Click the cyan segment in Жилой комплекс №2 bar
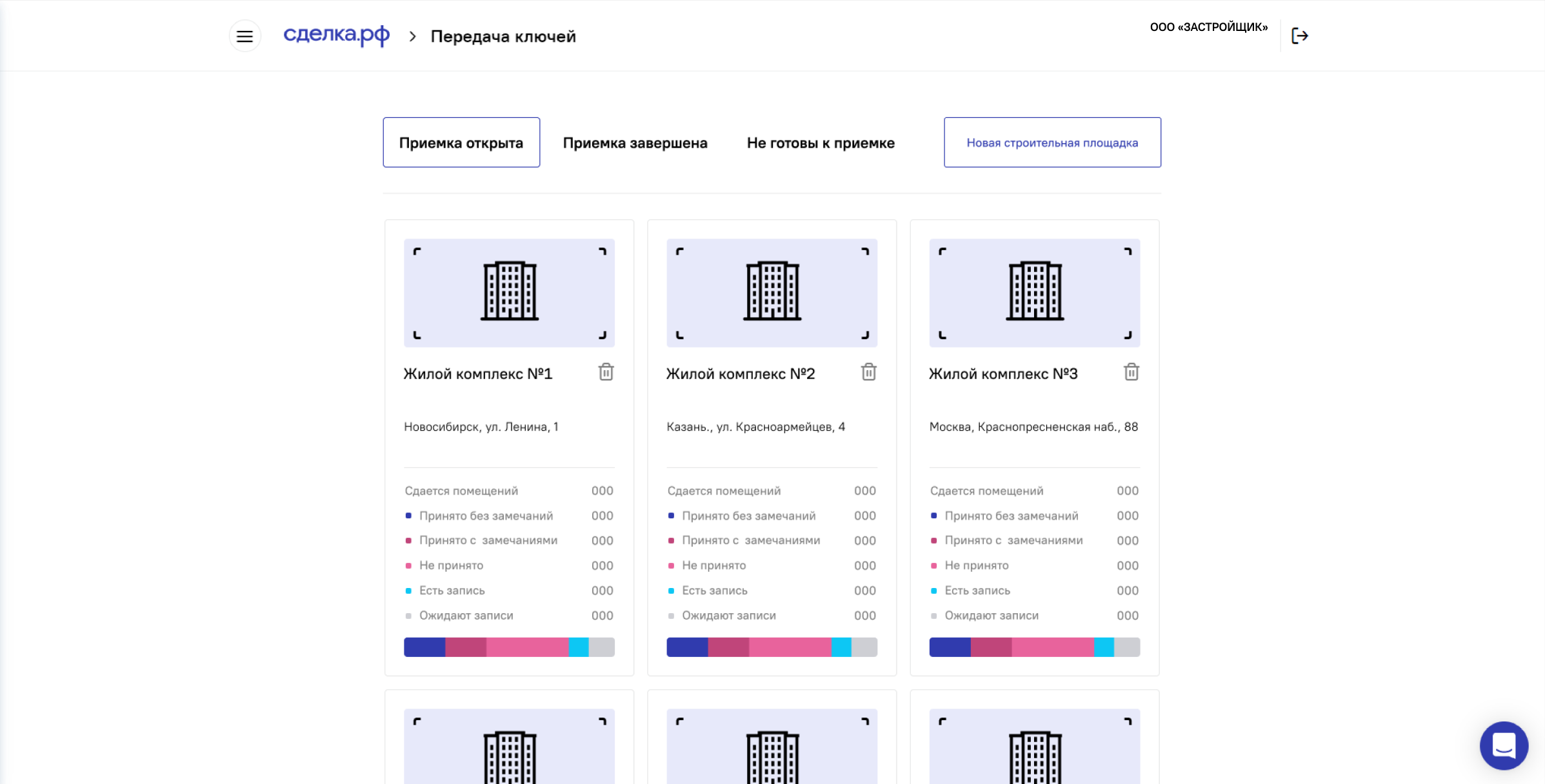The image size is (1545, 784). coord(841,647)
